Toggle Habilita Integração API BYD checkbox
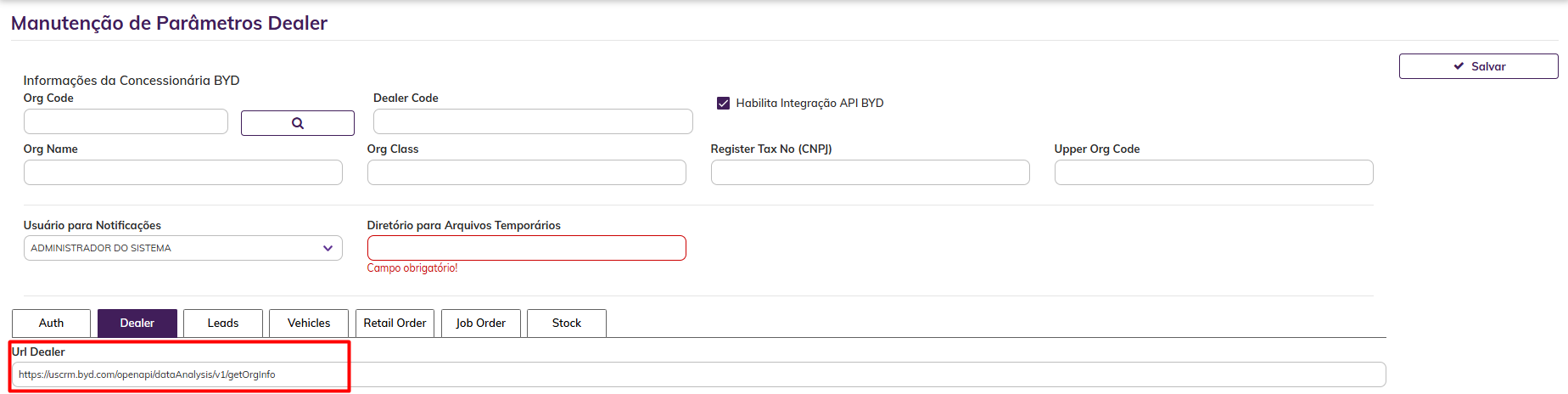The width and height of the screenshot is (1568, 394). 724,104
